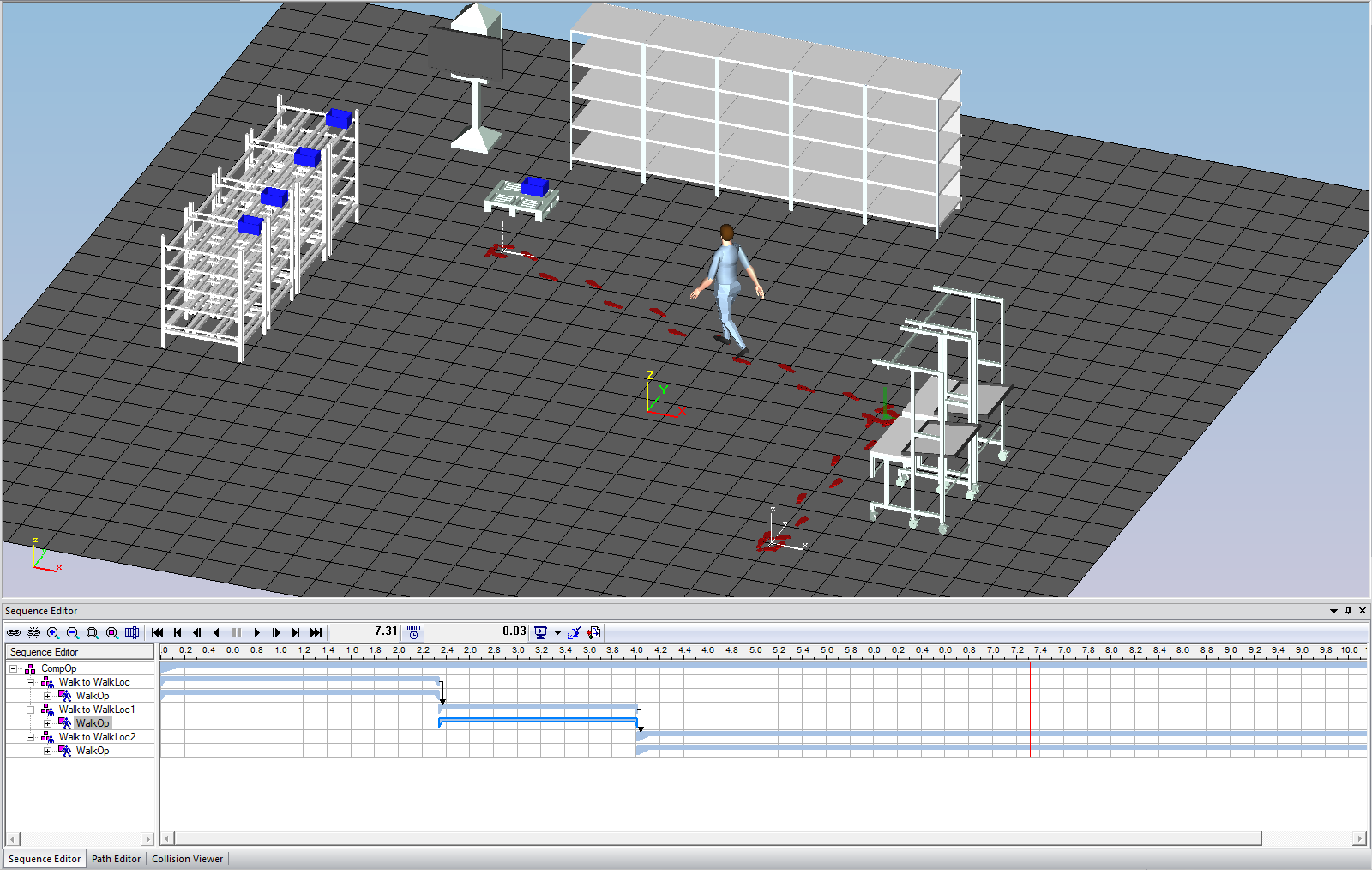Select the walking human model in viewport
Image resolution: width=1372 pixels, height=870 pixels.
click(729, 290)
